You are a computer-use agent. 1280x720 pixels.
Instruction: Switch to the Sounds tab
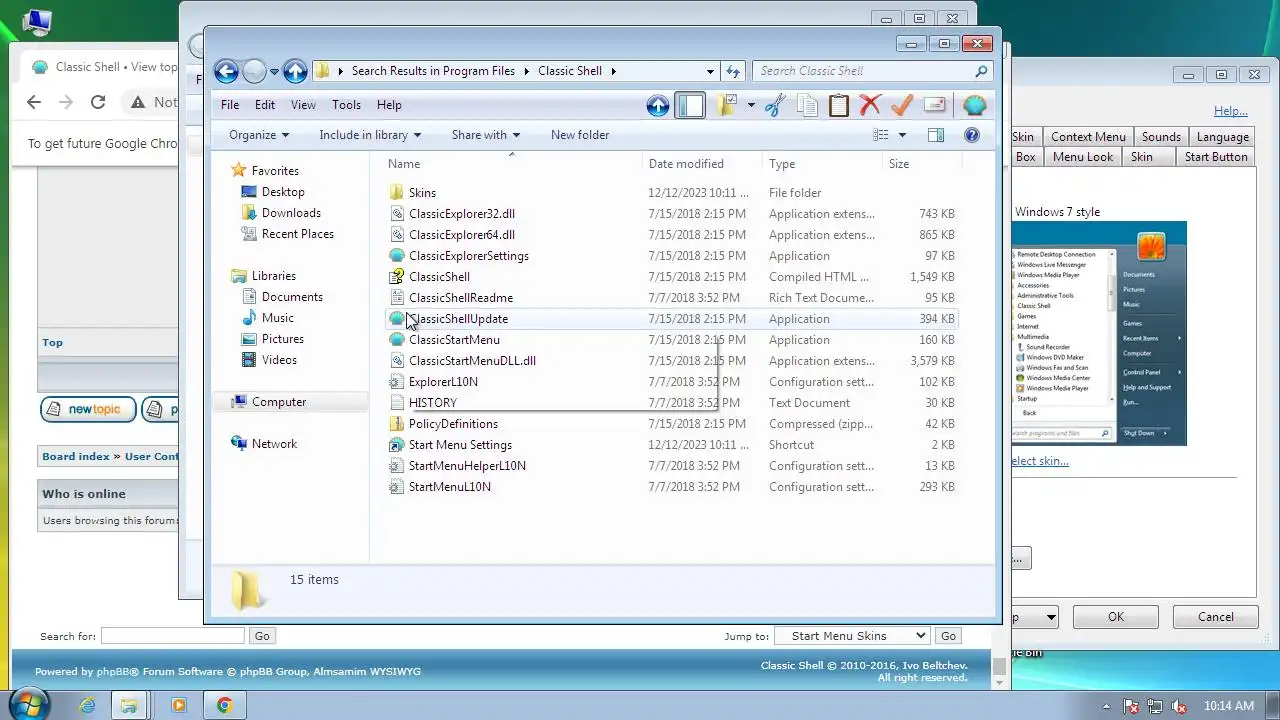[x=1161, y=137]
